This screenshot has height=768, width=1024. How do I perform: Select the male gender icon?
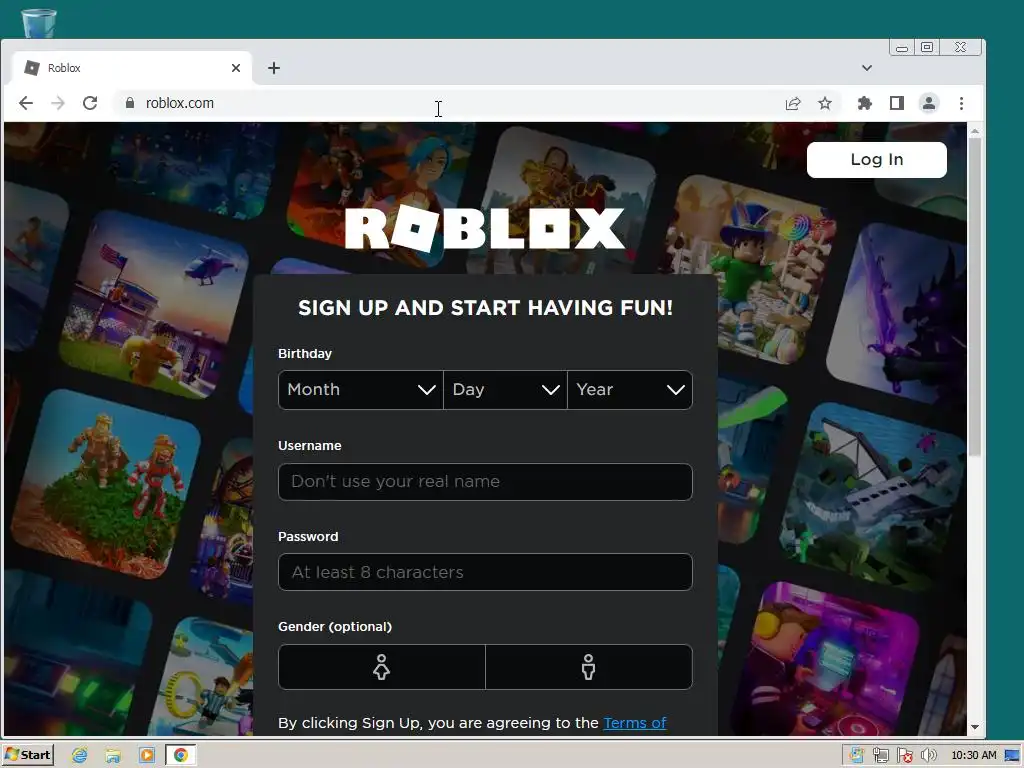588,667
